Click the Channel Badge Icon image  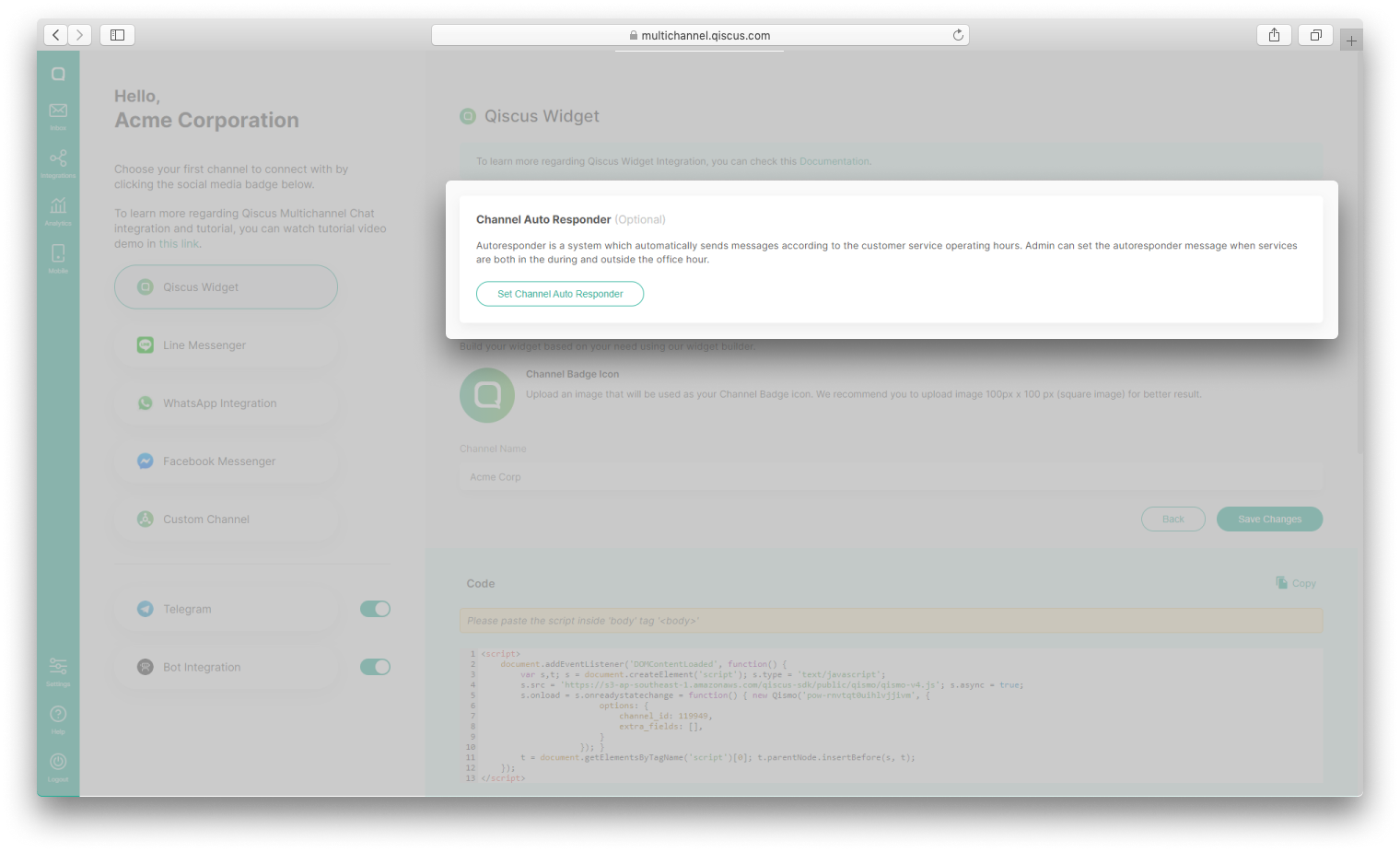pos(487,395)
